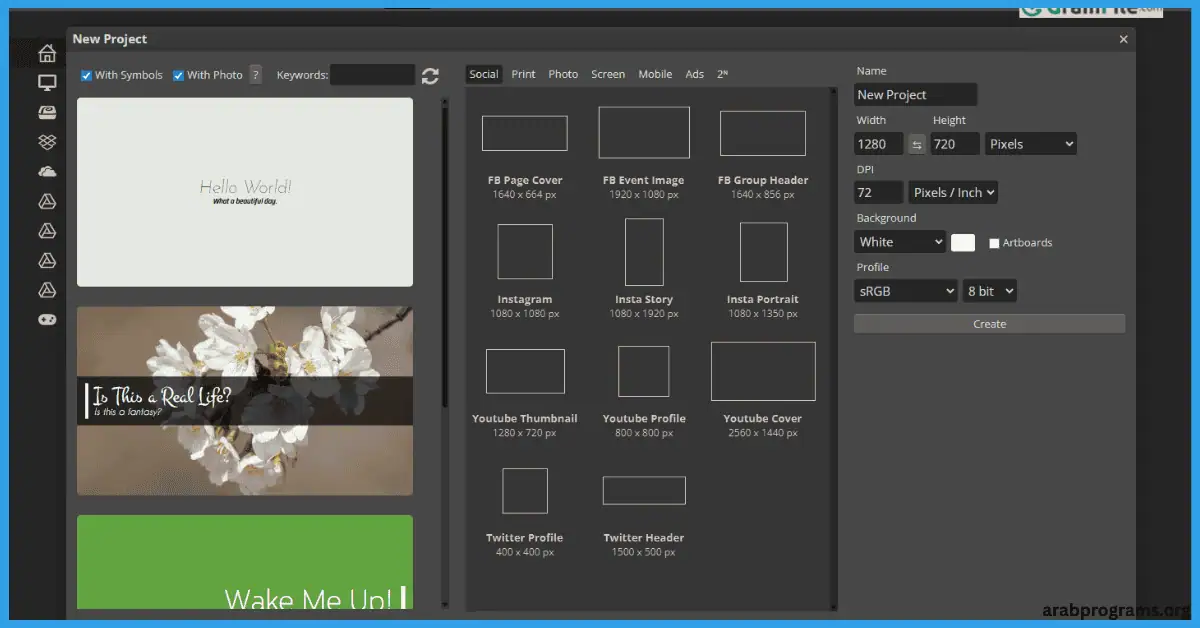Select the green Wake Me Up template

[245, 562]
